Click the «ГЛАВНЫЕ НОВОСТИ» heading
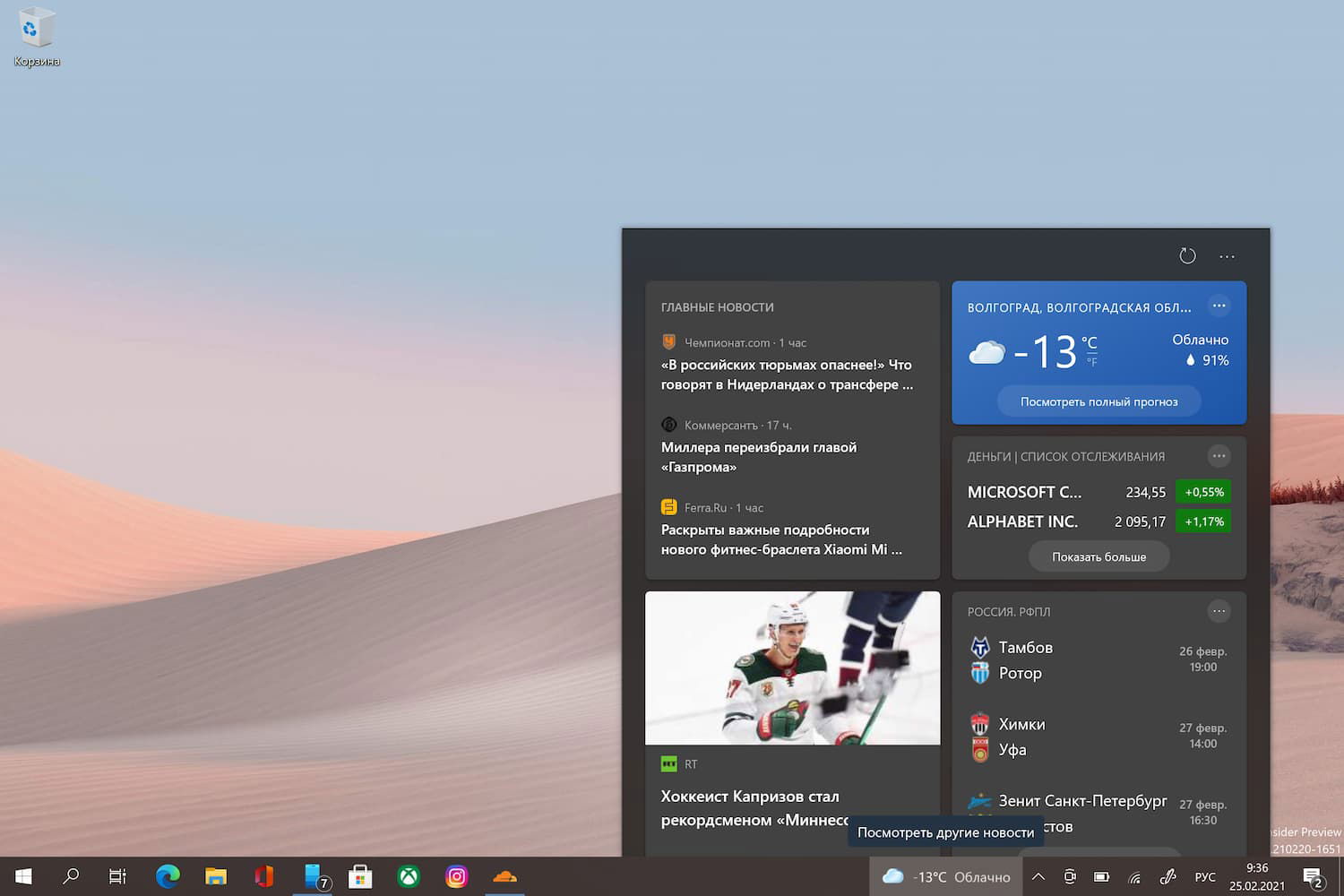The image size is (1344, 896). coord(717,307)
